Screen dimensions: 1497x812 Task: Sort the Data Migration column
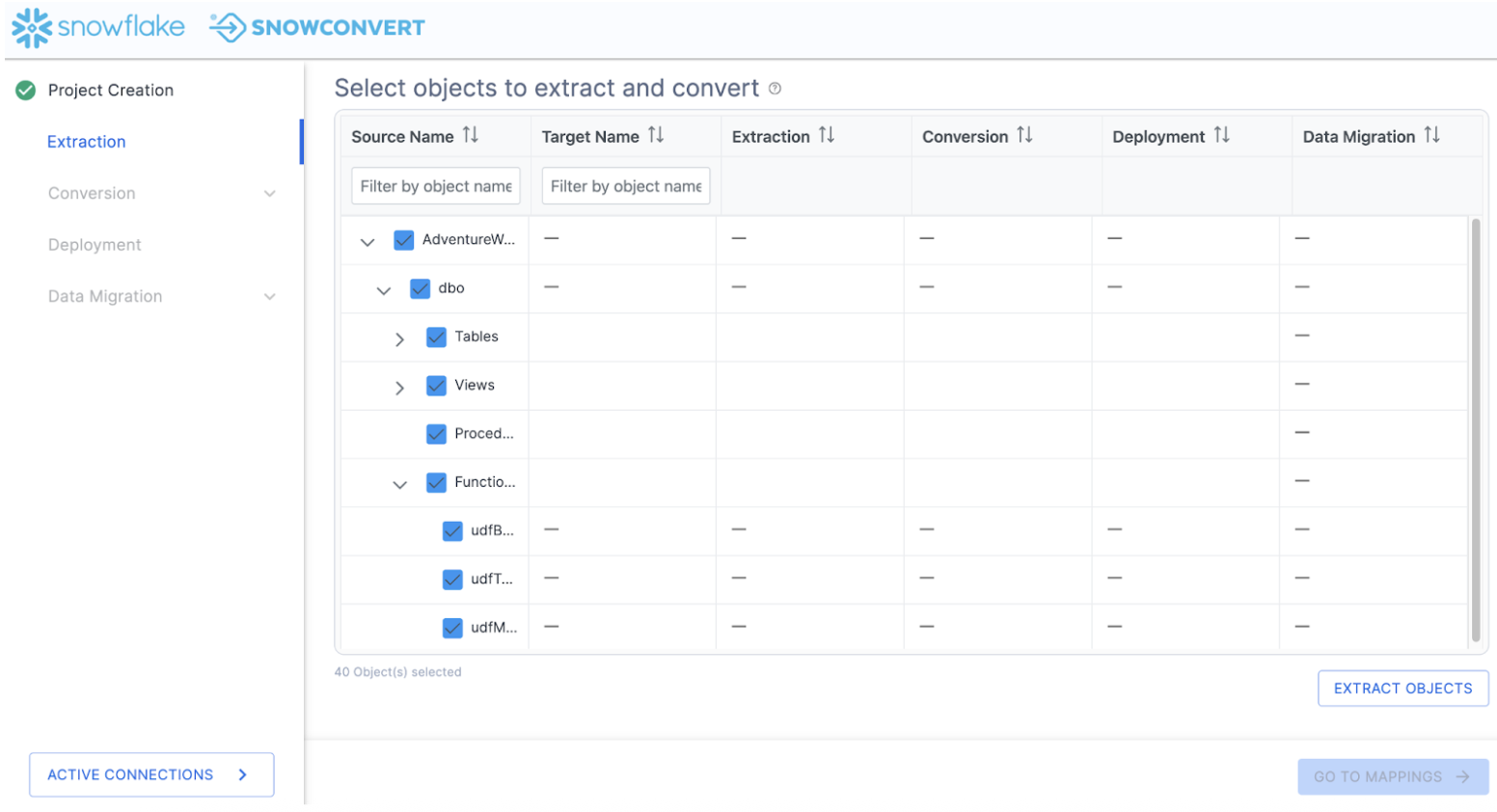coord(1431,136)
